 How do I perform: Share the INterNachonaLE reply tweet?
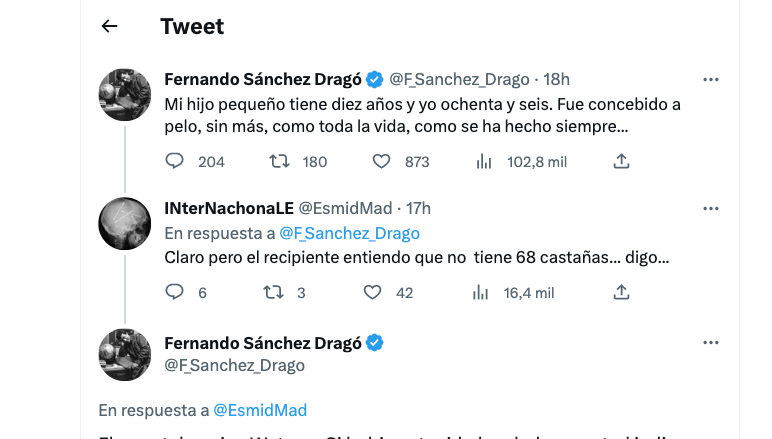(621, 292)
